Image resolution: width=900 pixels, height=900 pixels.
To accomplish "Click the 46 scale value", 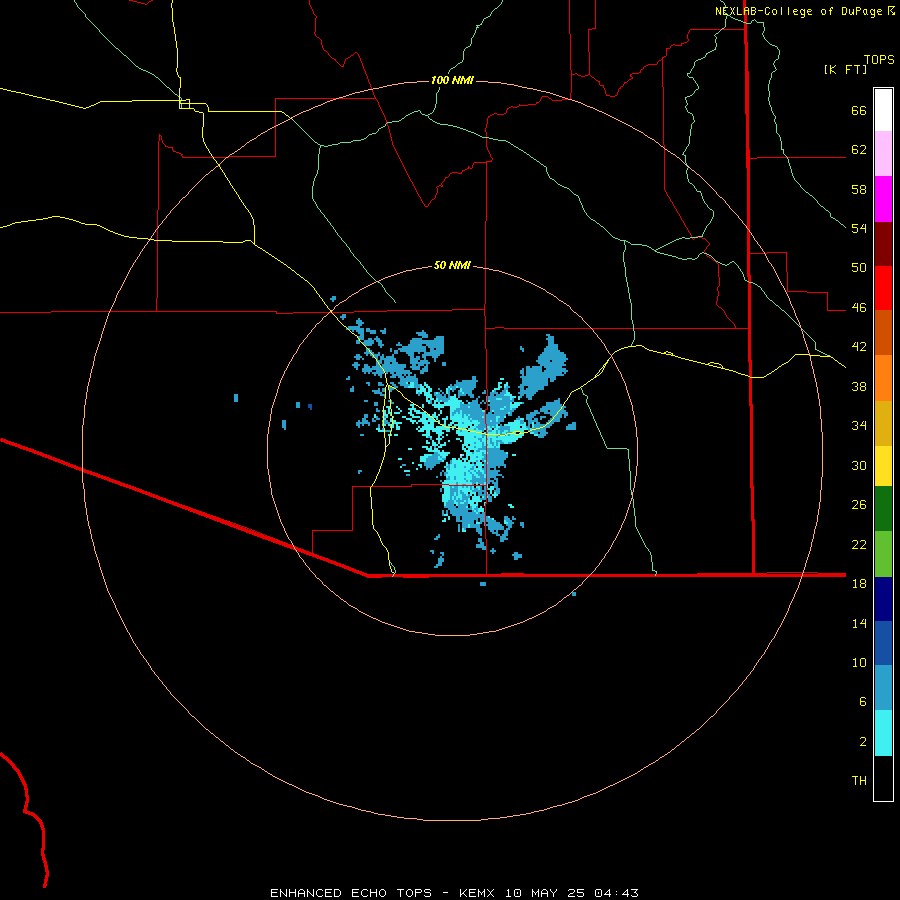I will pyautogui.click(x=859, y=308).
